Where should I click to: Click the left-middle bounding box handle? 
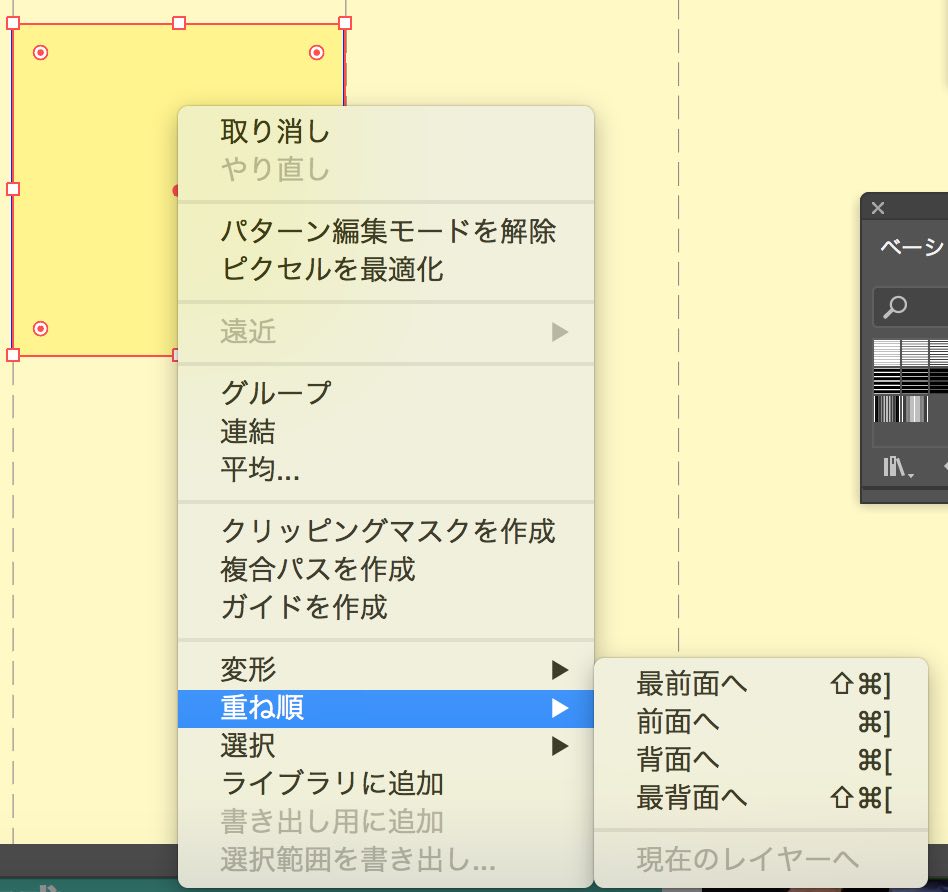(x=13, y=189)
